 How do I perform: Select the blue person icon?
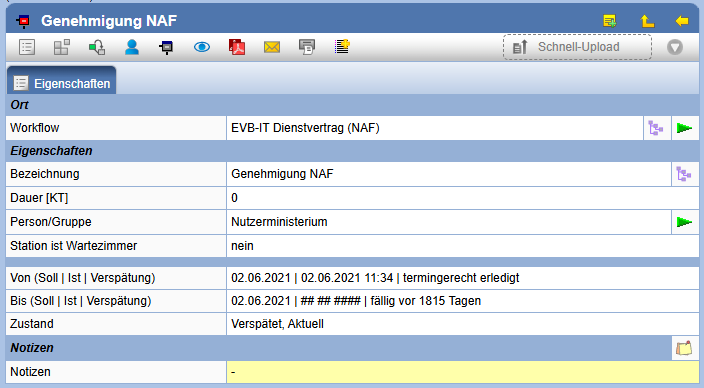point(132,47)
